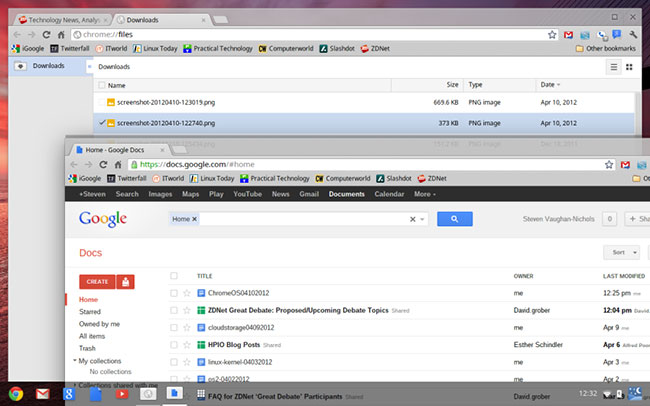Check the box next to HPIO Blog Posts
The width and height of the screenshot is (650, 406).
pyautogui.click(x=174, y=343)
